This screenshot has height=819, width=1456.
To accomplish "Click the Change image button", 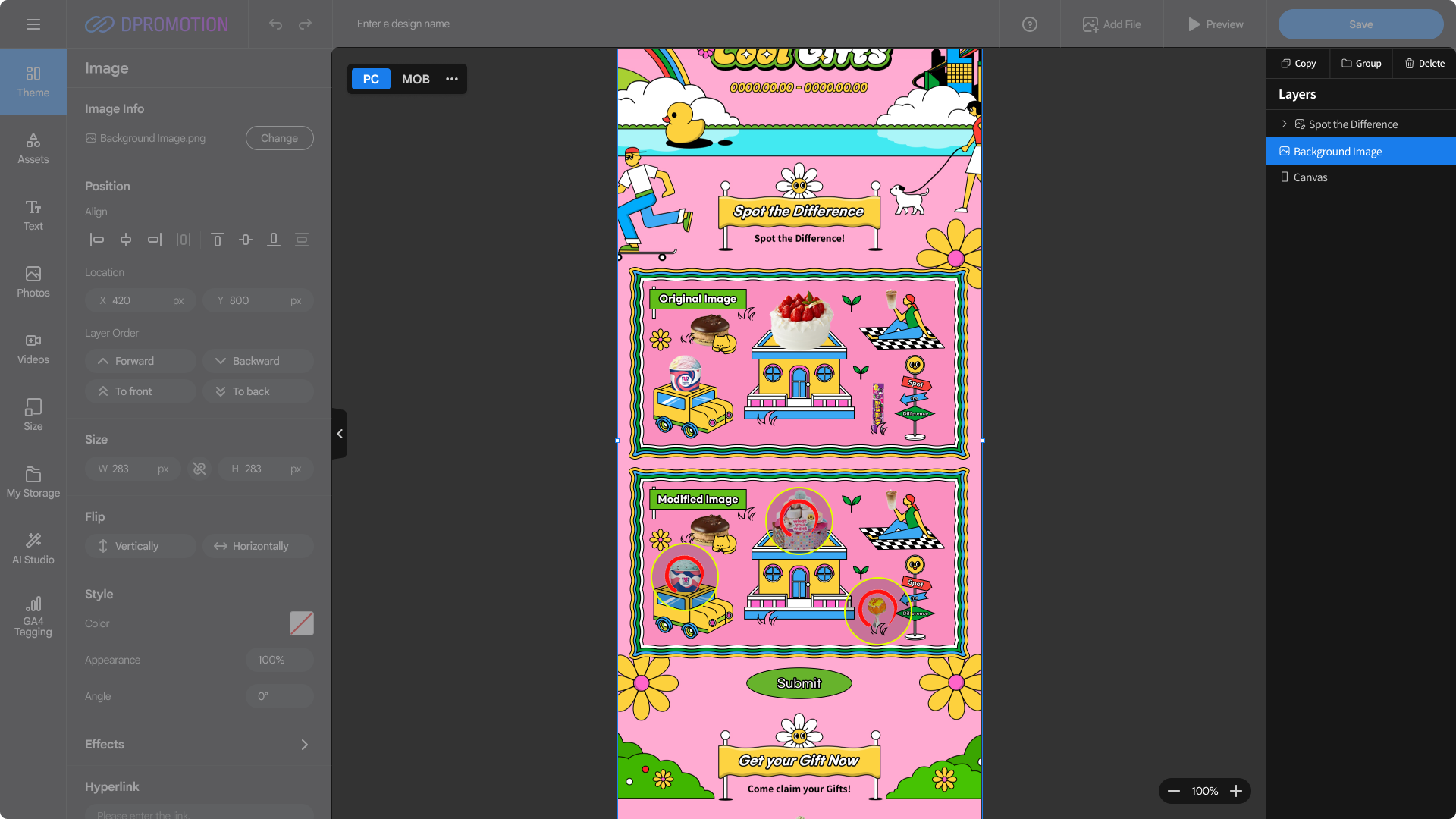I will tap(279, 138).
